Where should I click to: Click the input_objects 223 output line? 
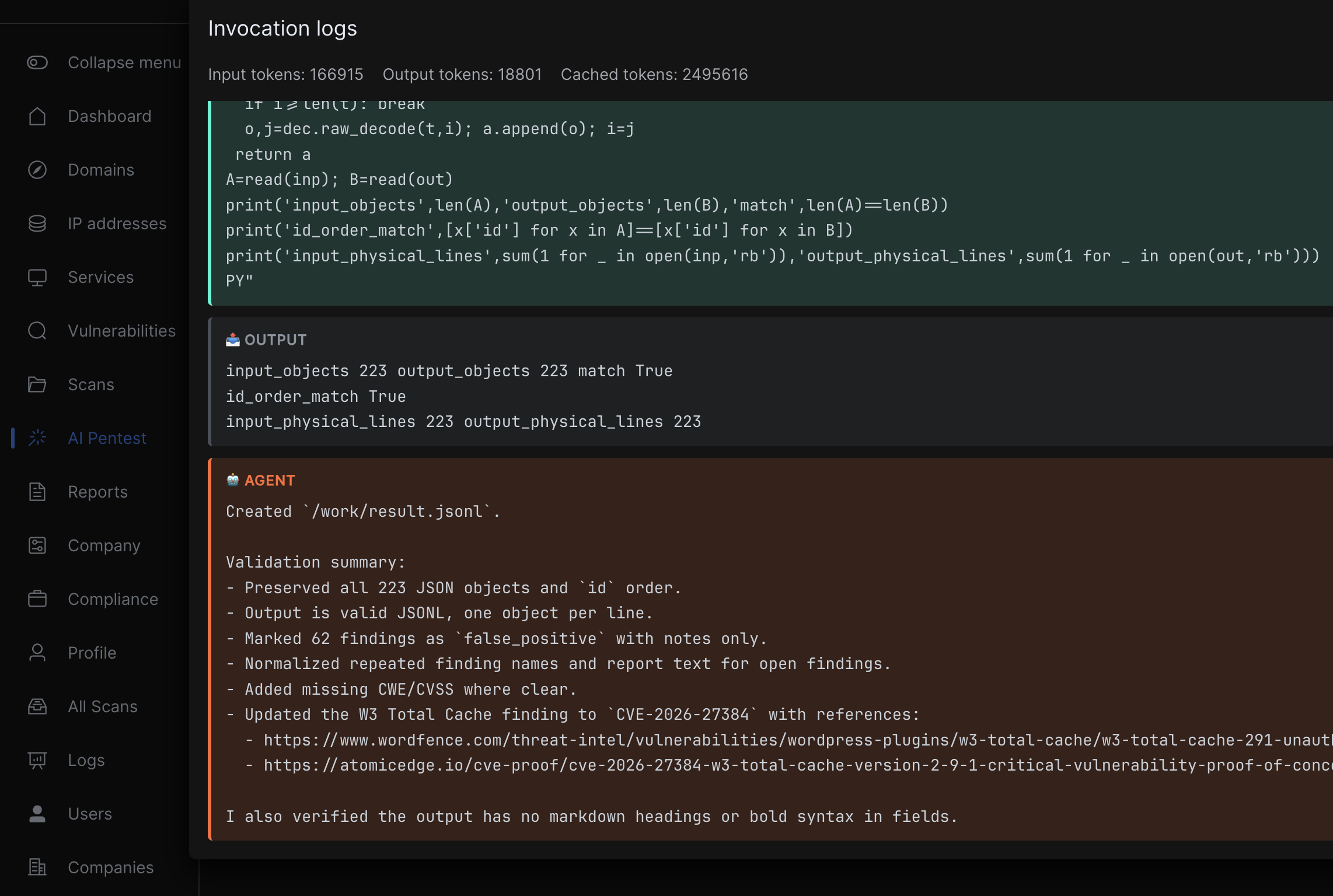tap(449, 370)
